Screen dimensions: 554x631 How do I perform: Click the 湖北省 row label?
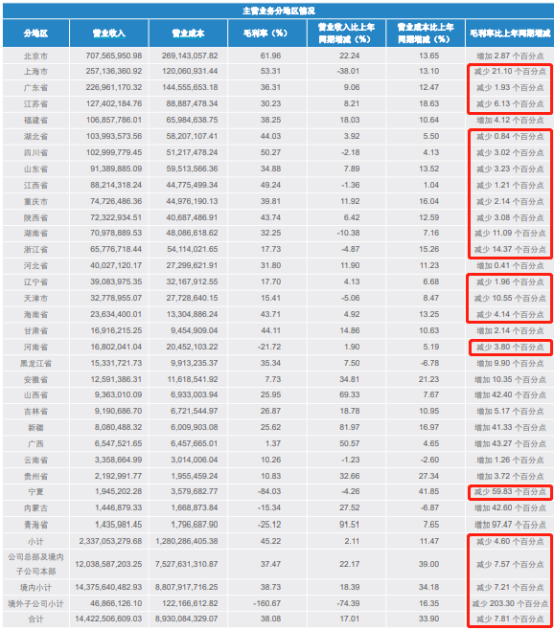point(36,136)
